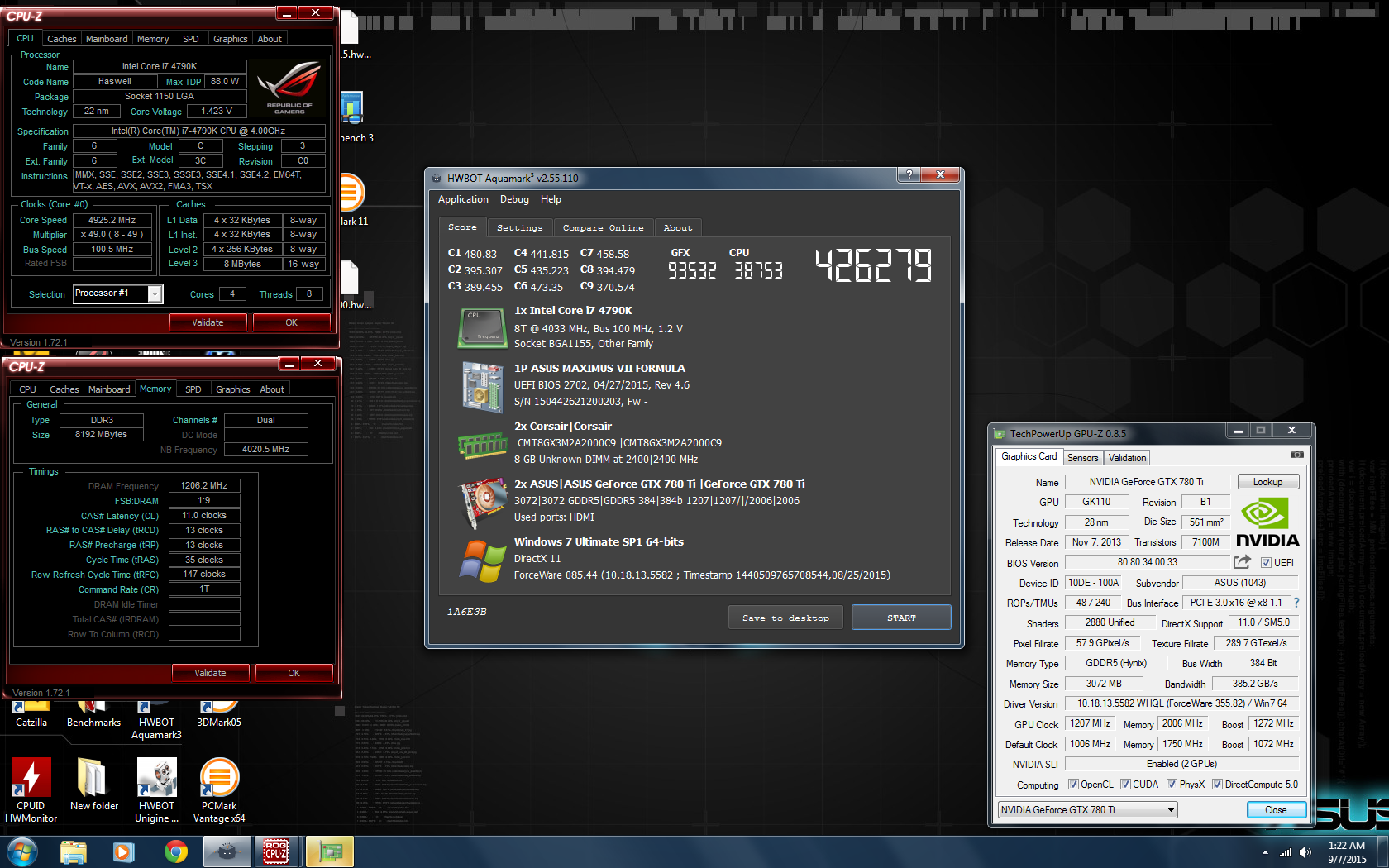The width and height of the screenshot is (1389, 868).
Task: Open the 3DMark05 desktop shortcut
Action: coord(219,714)
